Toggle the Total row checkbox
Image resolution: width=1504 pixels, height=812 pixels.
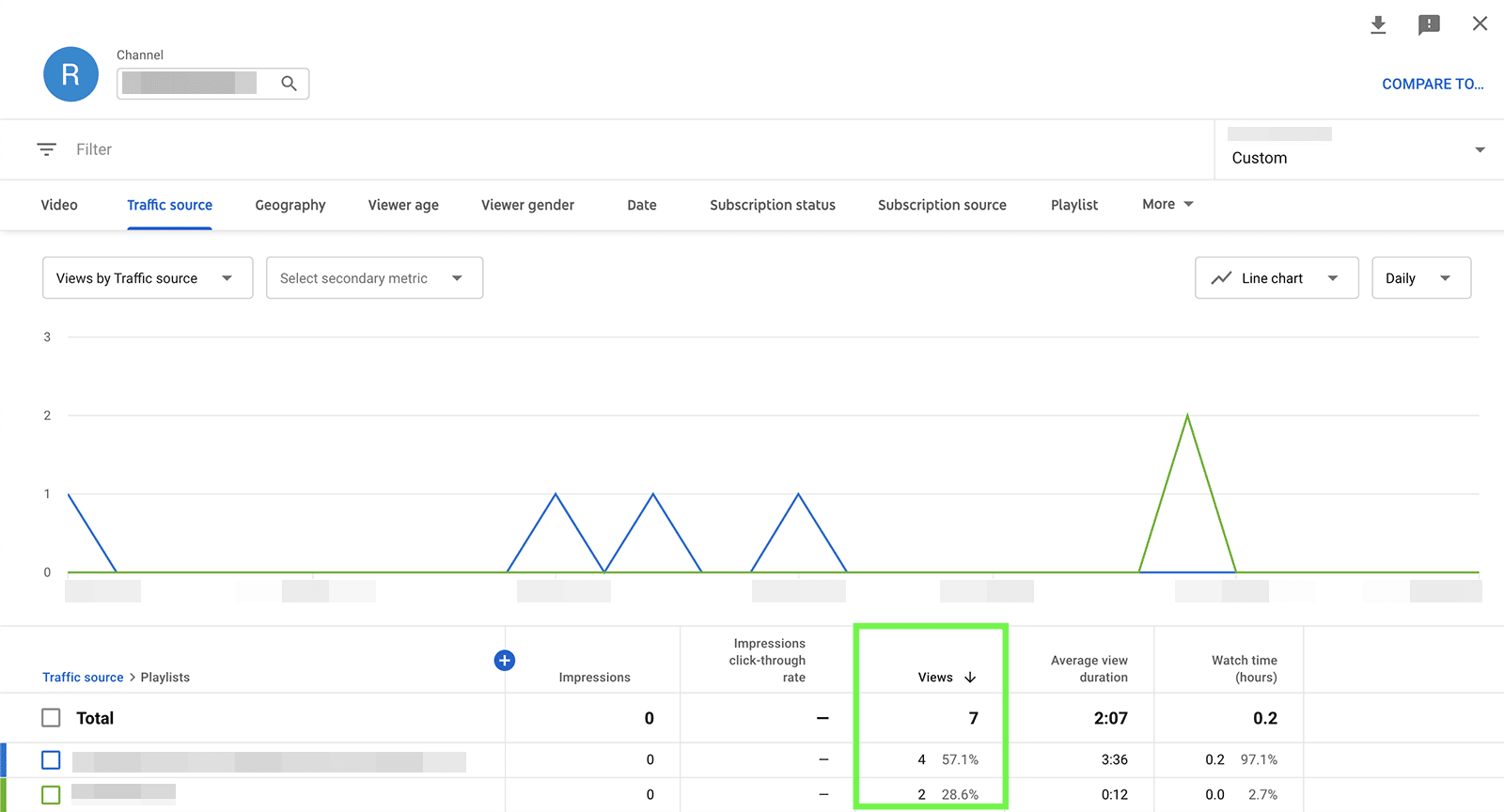click(x=51, y=718)
